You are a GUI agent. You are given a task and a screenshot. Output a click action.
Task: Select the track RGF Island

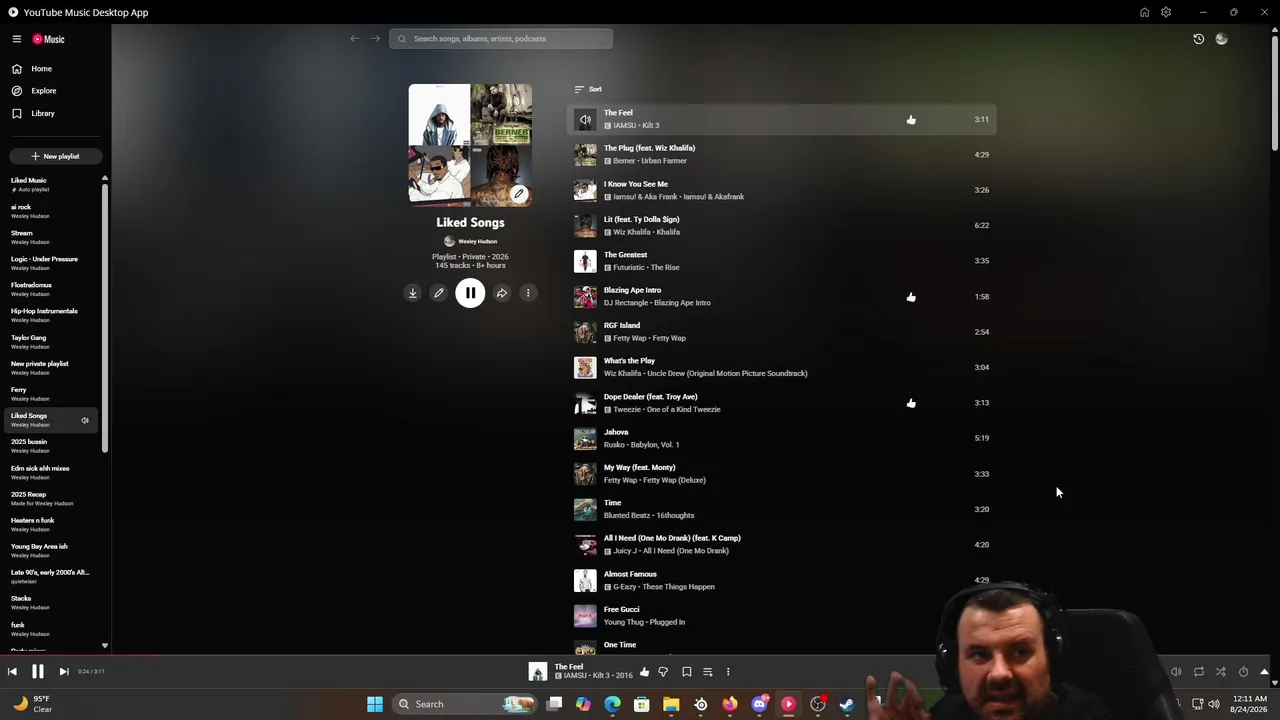coord(783,332)
